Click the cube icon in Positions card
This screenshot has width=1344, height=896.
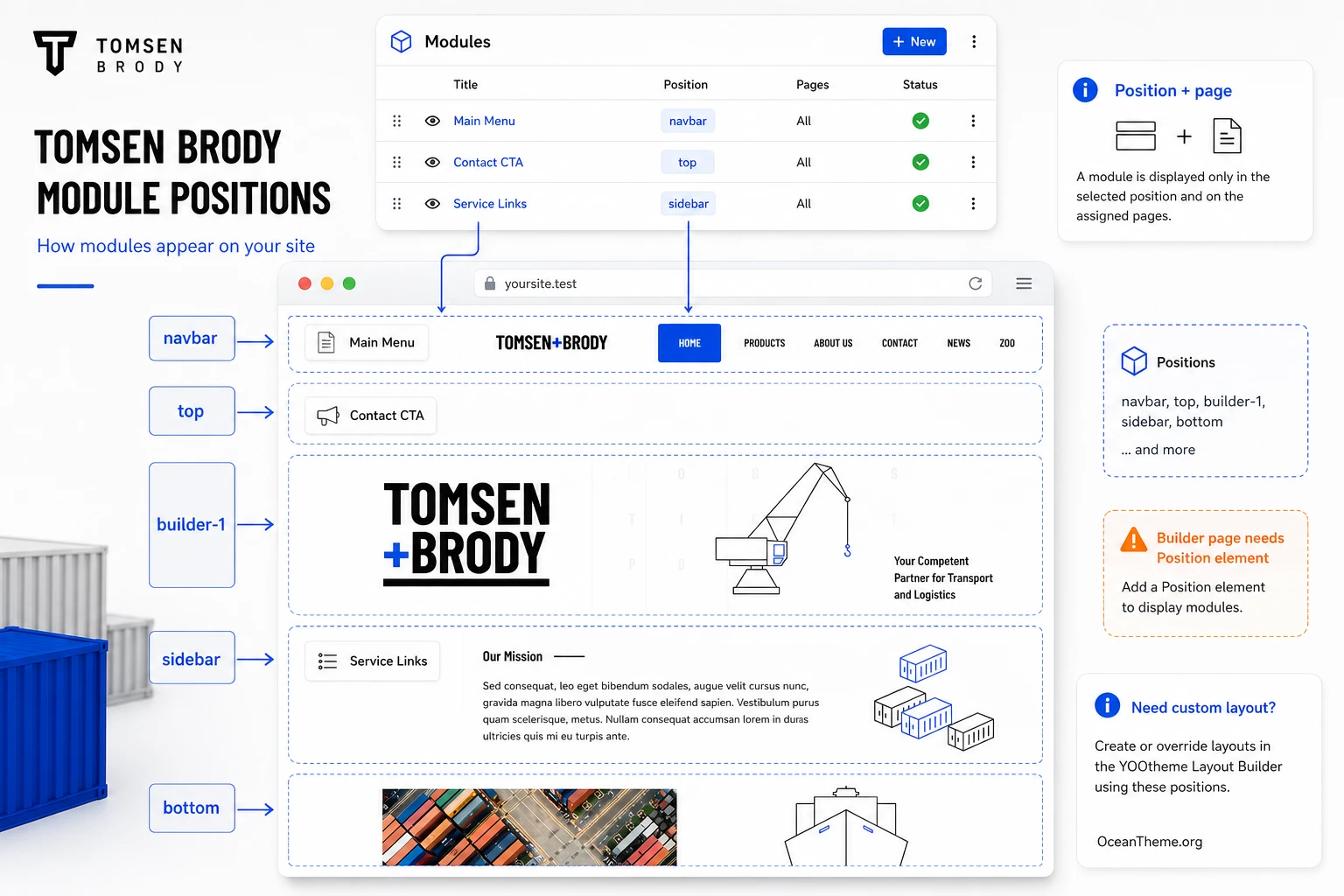coord(1134,361)
